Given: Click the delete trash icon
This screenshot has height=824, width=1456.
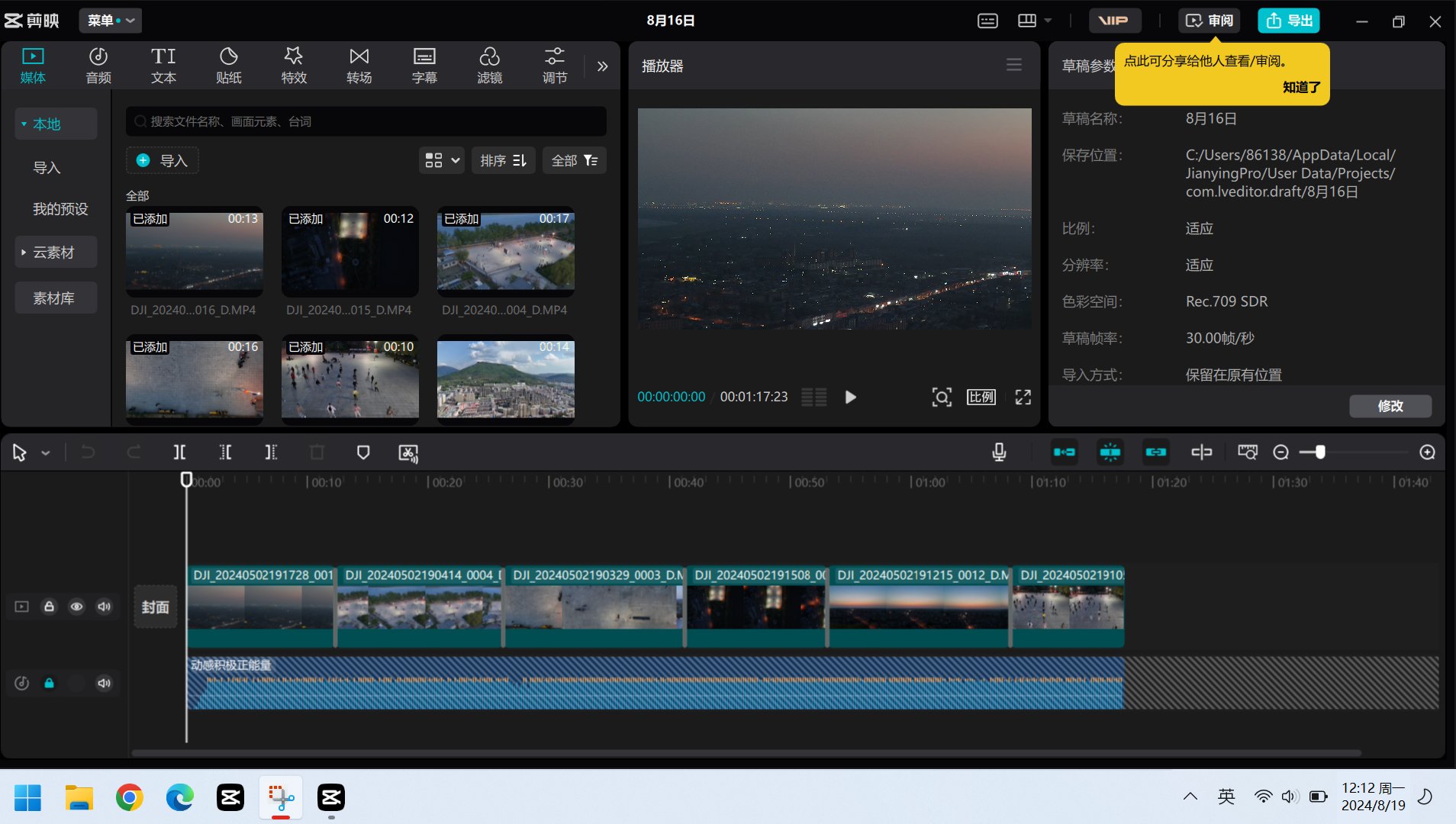Looking at the screenshot, I should coord(317,452).
